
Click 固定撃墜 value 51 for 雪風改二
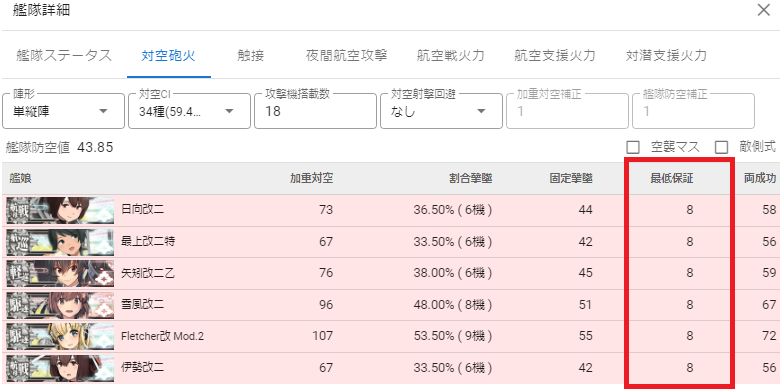tap(586, 305)
